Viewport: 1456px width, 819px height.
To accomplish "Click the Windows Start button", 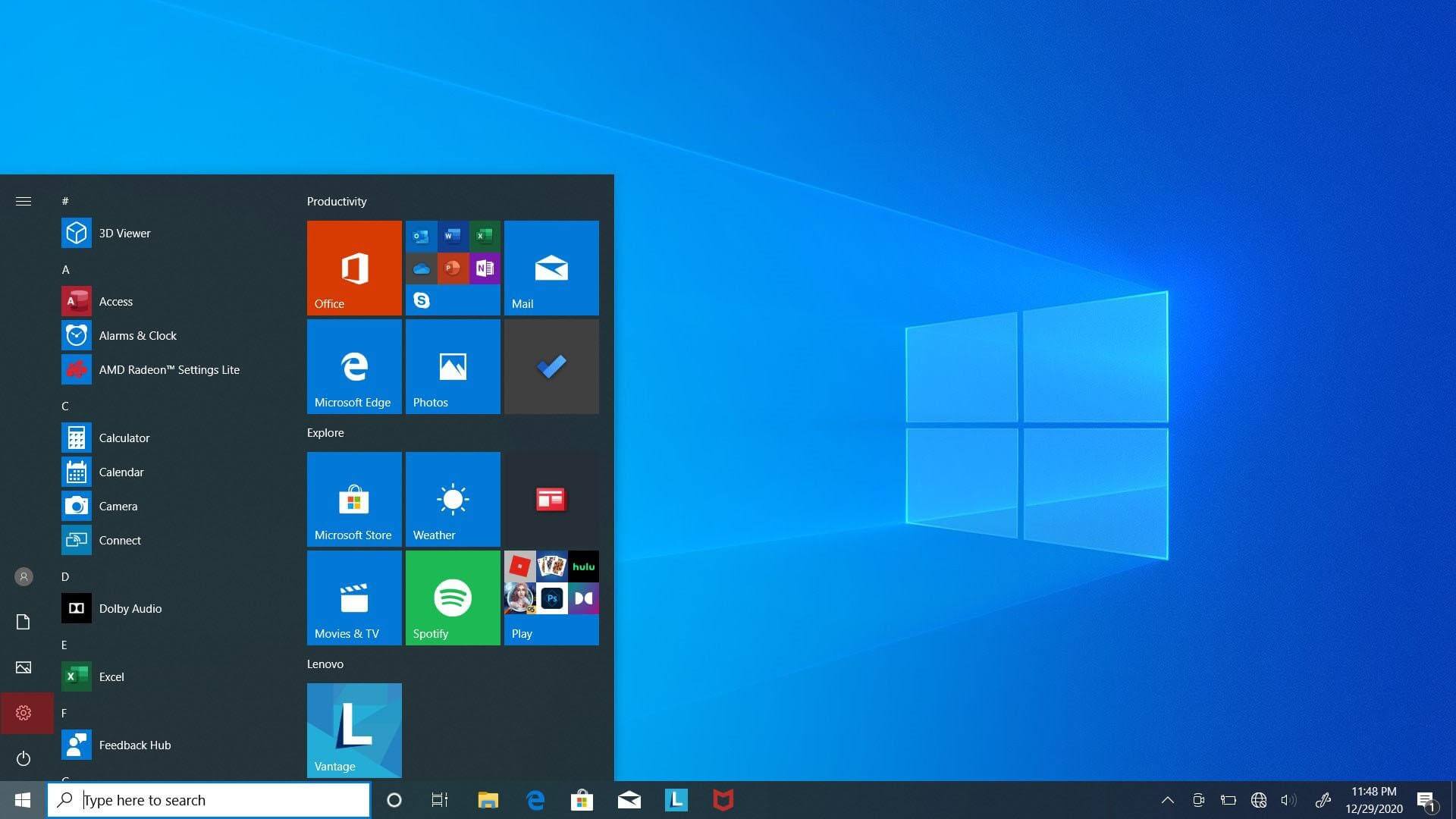I will coord(23,800).
